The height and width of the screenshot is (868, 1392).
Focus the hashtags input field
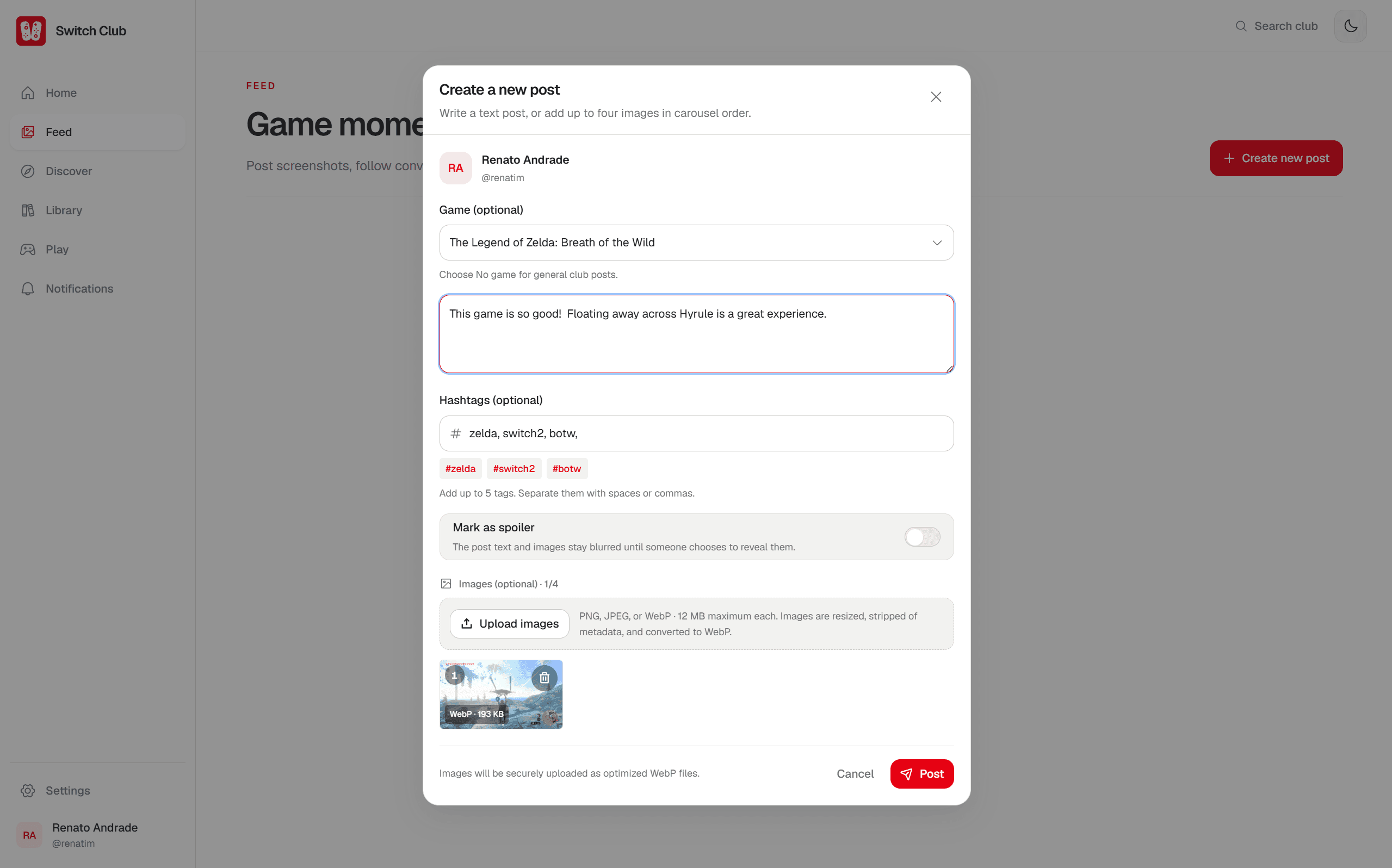[x=696, y=433]
